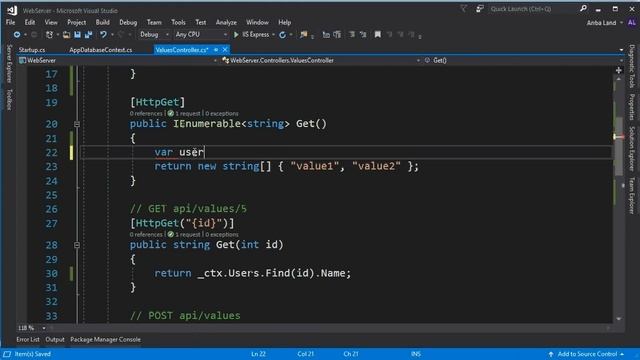
Task: Click the Quick Launch search field
Action: (x=533, y=9)
